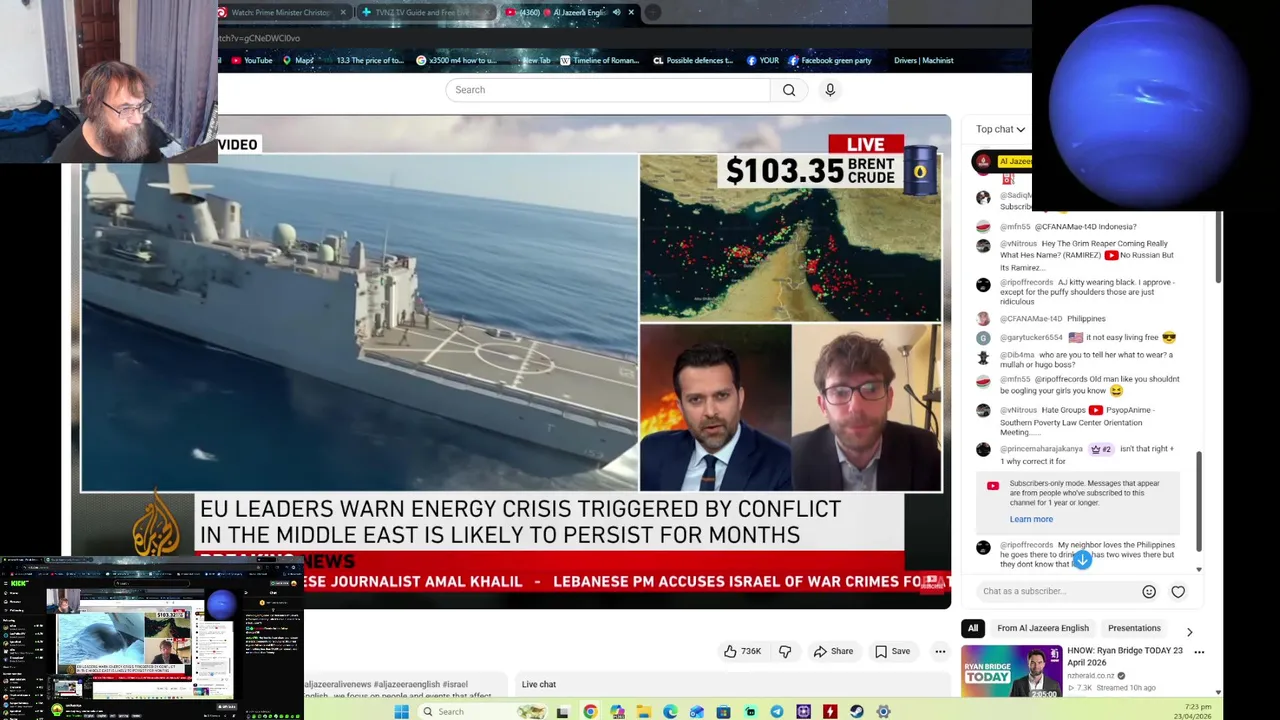Open Microsoft Store from the taskbar
Screen dimensions: 1280x720
pyautogui.click(x=723, y=712)
